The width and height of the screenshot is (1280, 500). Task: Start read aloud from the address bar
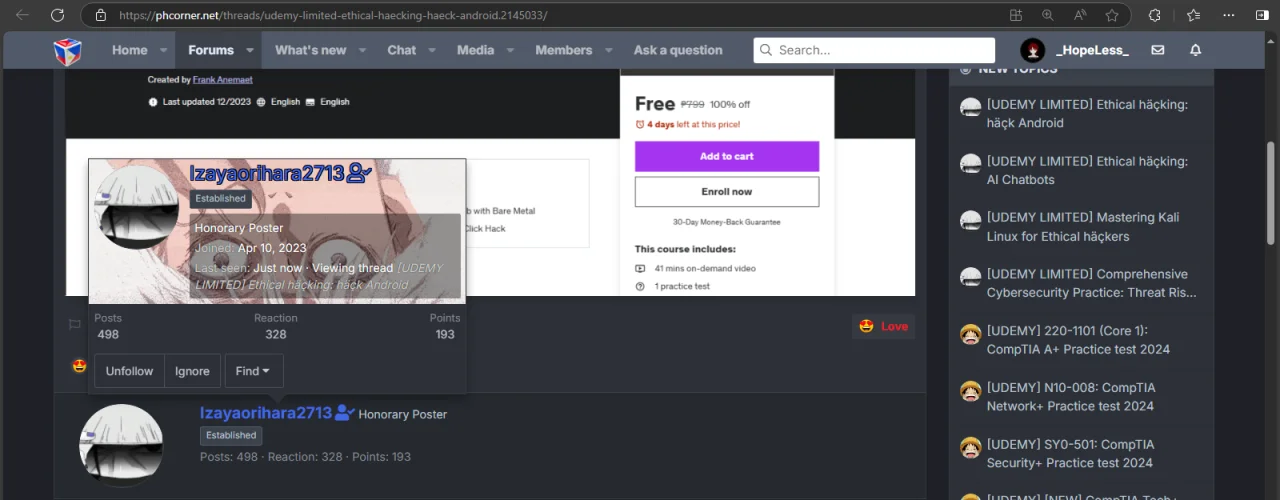tap(1080, 15)
